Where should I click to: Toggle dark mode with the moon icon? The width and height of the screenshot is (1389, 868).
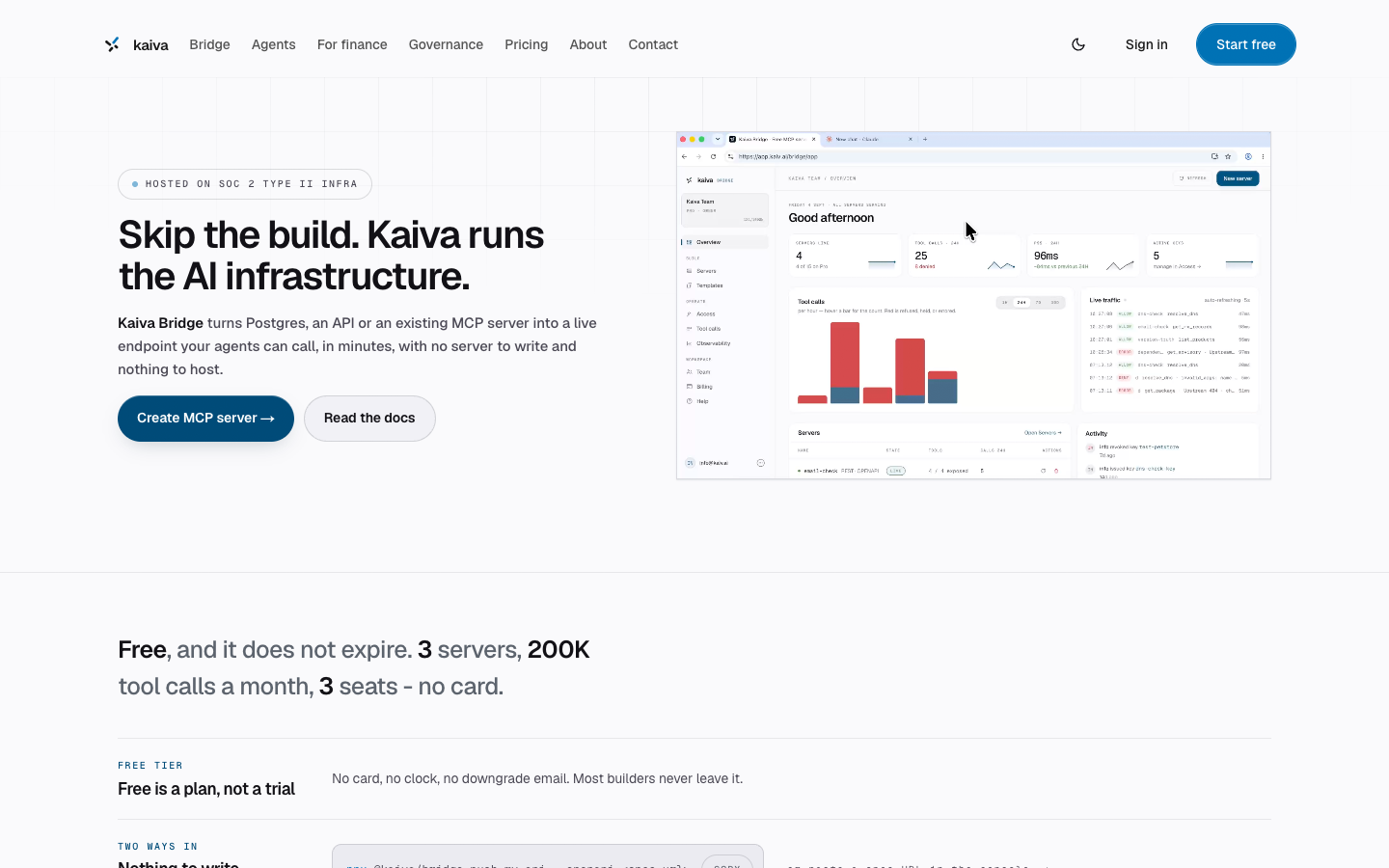point(1078,44)
